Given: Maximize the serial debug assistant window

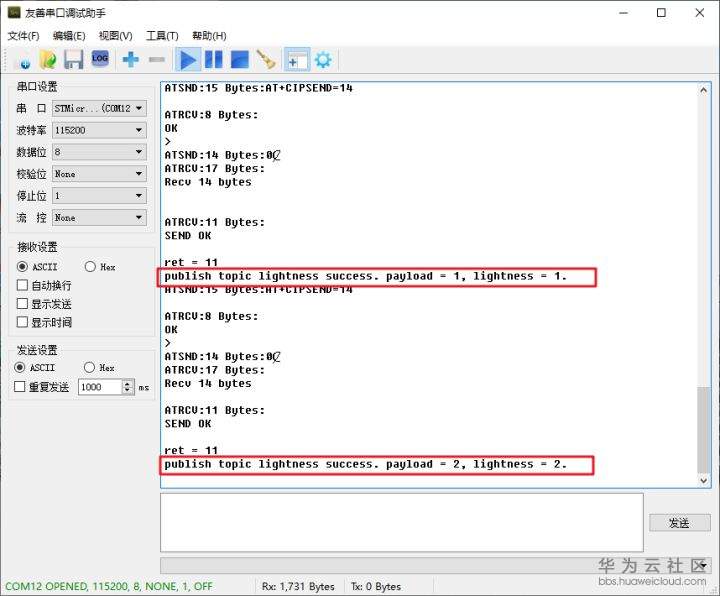Looking at the screenshot, I should click(x=661, y=13).
